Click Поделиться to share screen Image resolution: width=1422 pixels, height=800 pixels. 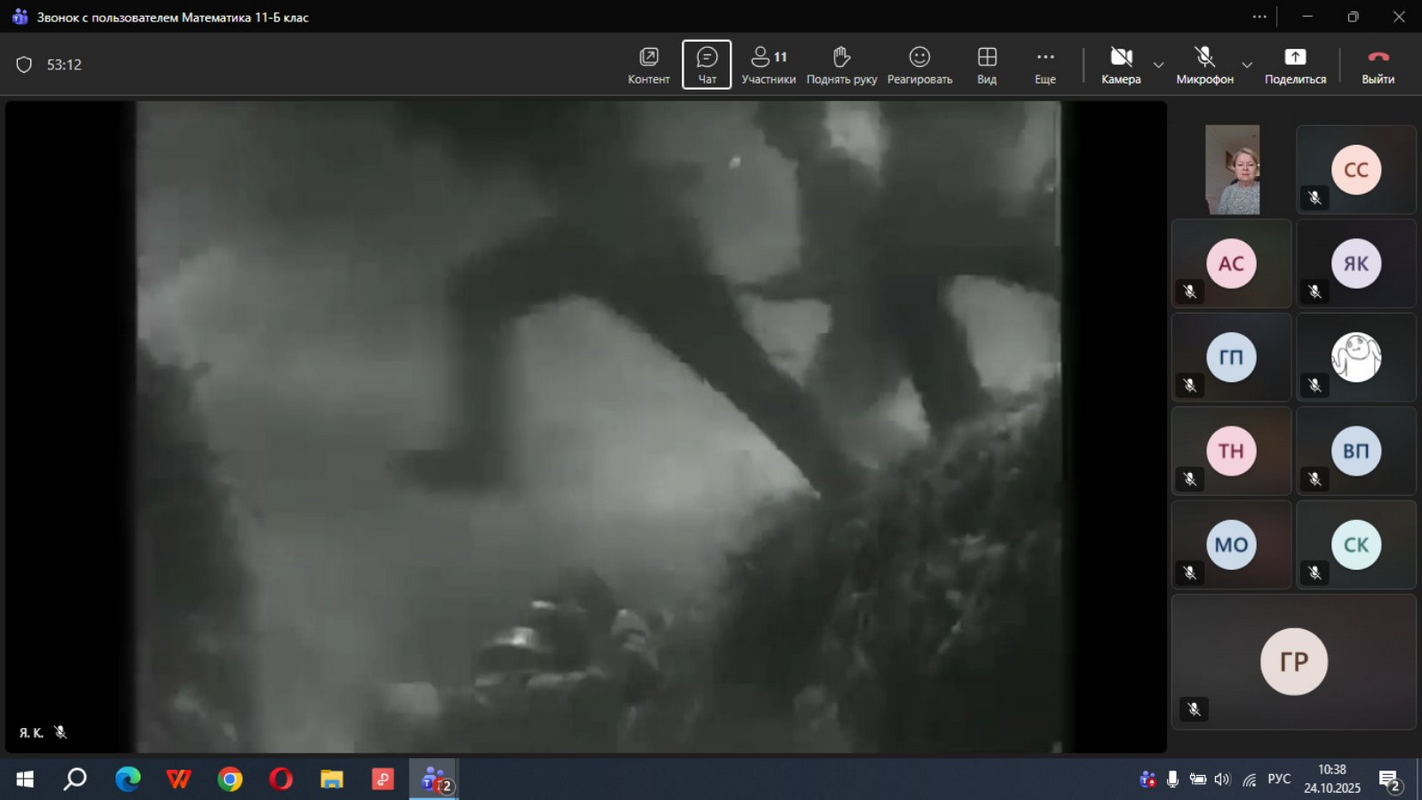pyautogui.click(x=1295, y=65)
